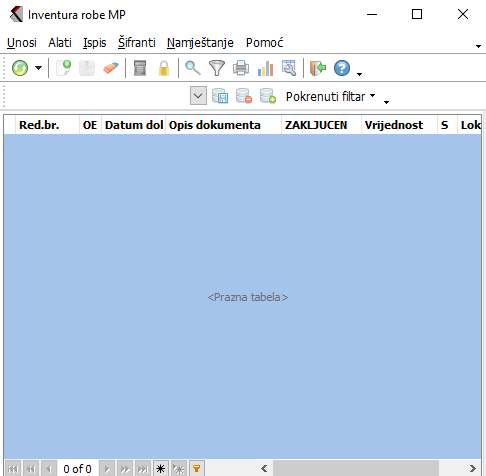
Task: Click the green refresh icon
Action: pyautogui.click(x=20, y=68)
